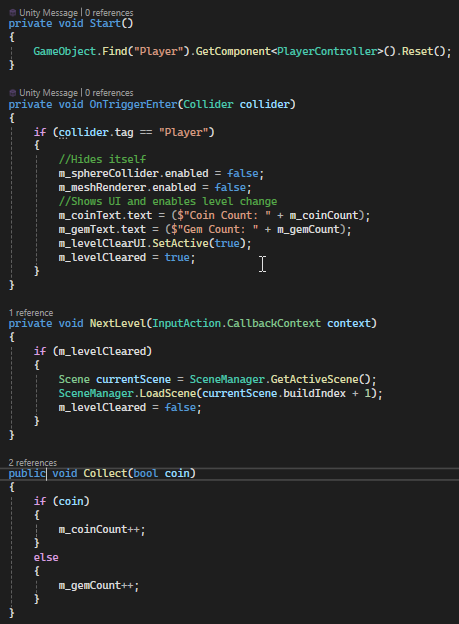Click the m_gemCount++ statement
Image resolution: width=459 pixels, height=624 pixels.
point(99,585)
